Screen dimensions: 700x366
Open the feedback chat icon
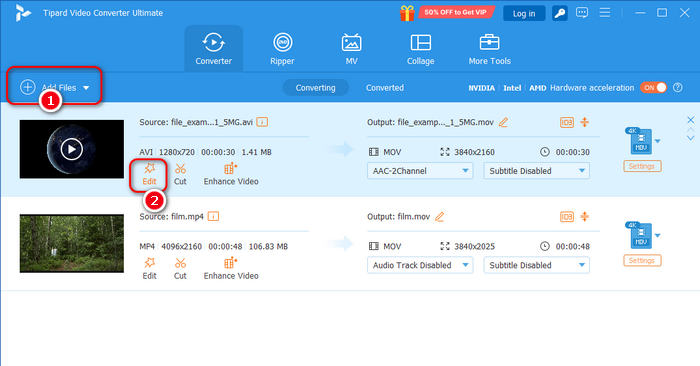click(x=582, y=13)
